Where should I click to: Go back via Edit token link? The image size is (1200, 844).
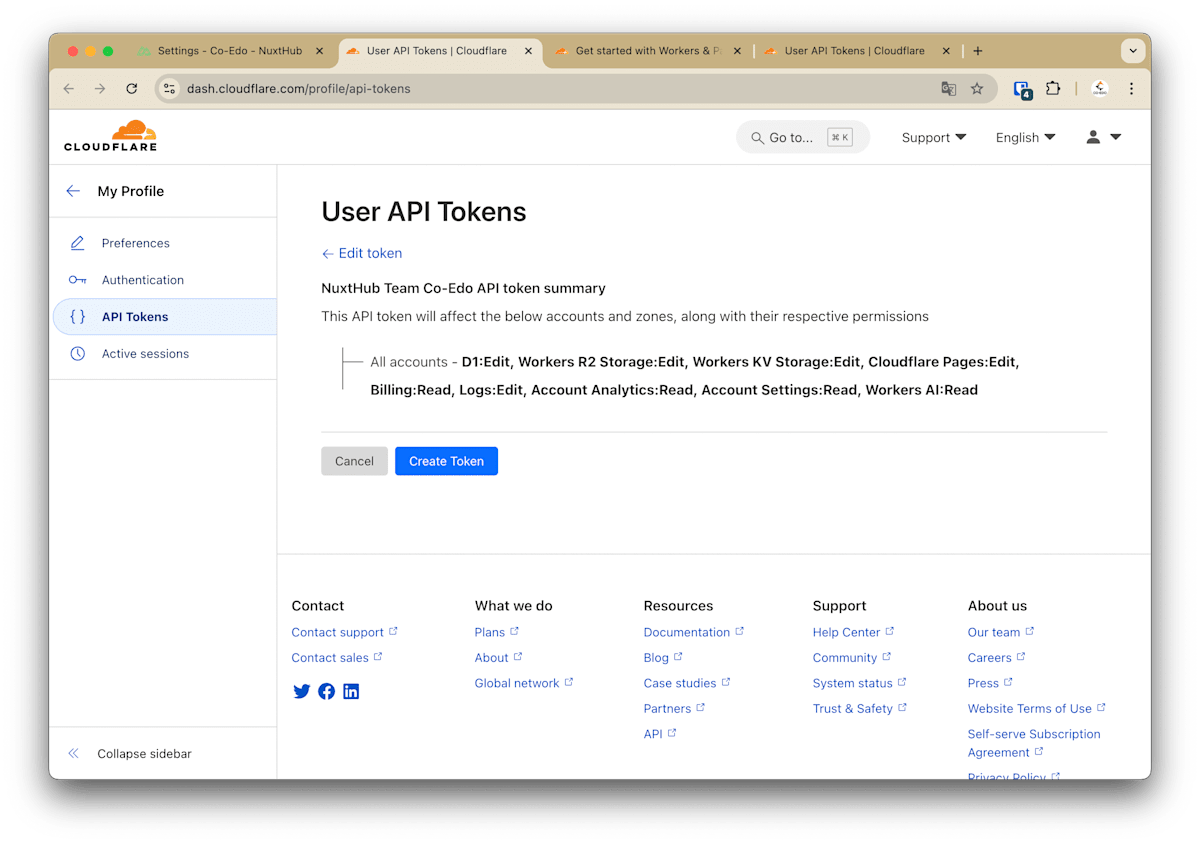(x=362, y=253)
